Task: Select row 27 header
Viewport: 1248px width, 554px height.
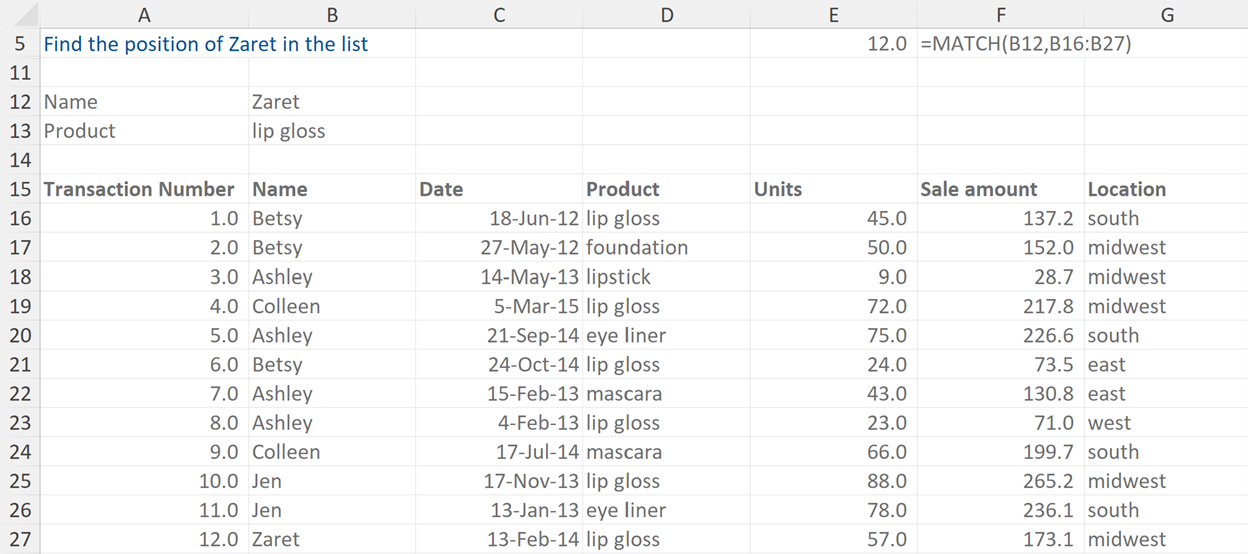Action: click(20, 539)
